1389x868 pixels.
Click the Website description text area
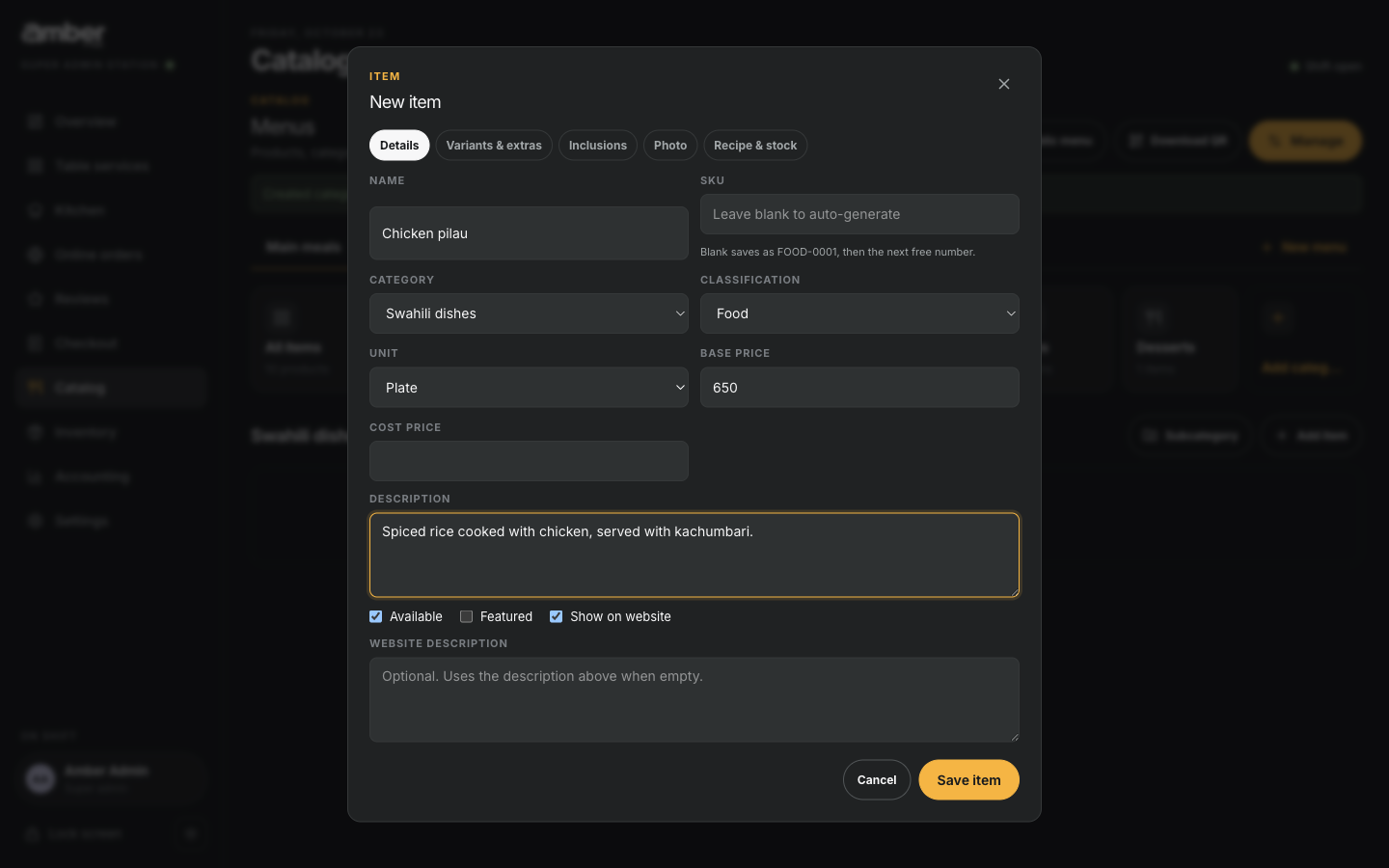pyautogui.click(x=694, y=700)
